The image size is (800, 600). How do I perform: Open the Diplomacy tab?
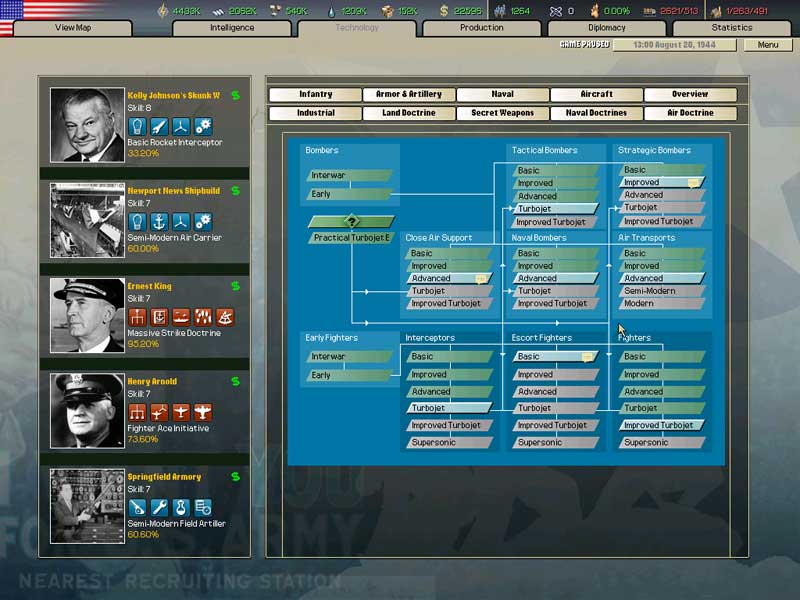[x=607, y=28]
